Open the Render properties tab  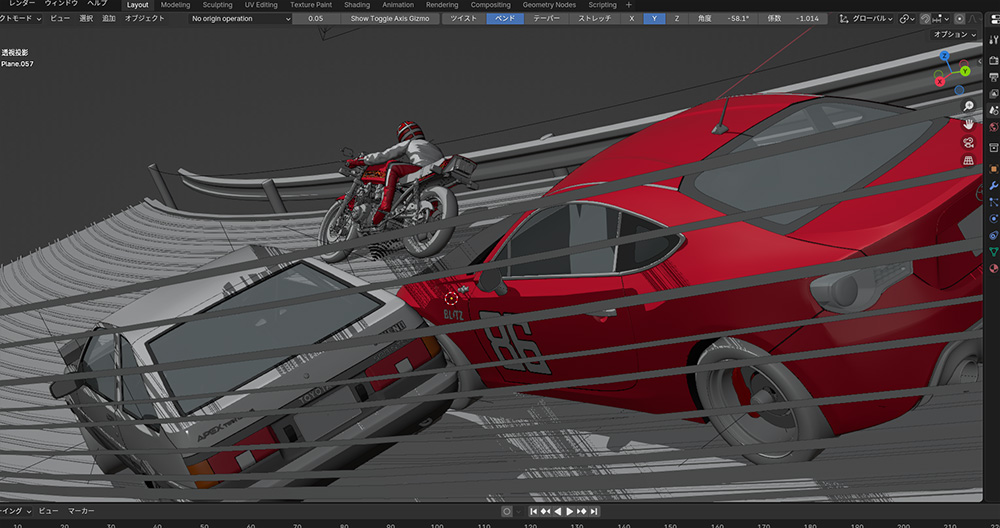[994, 60]
